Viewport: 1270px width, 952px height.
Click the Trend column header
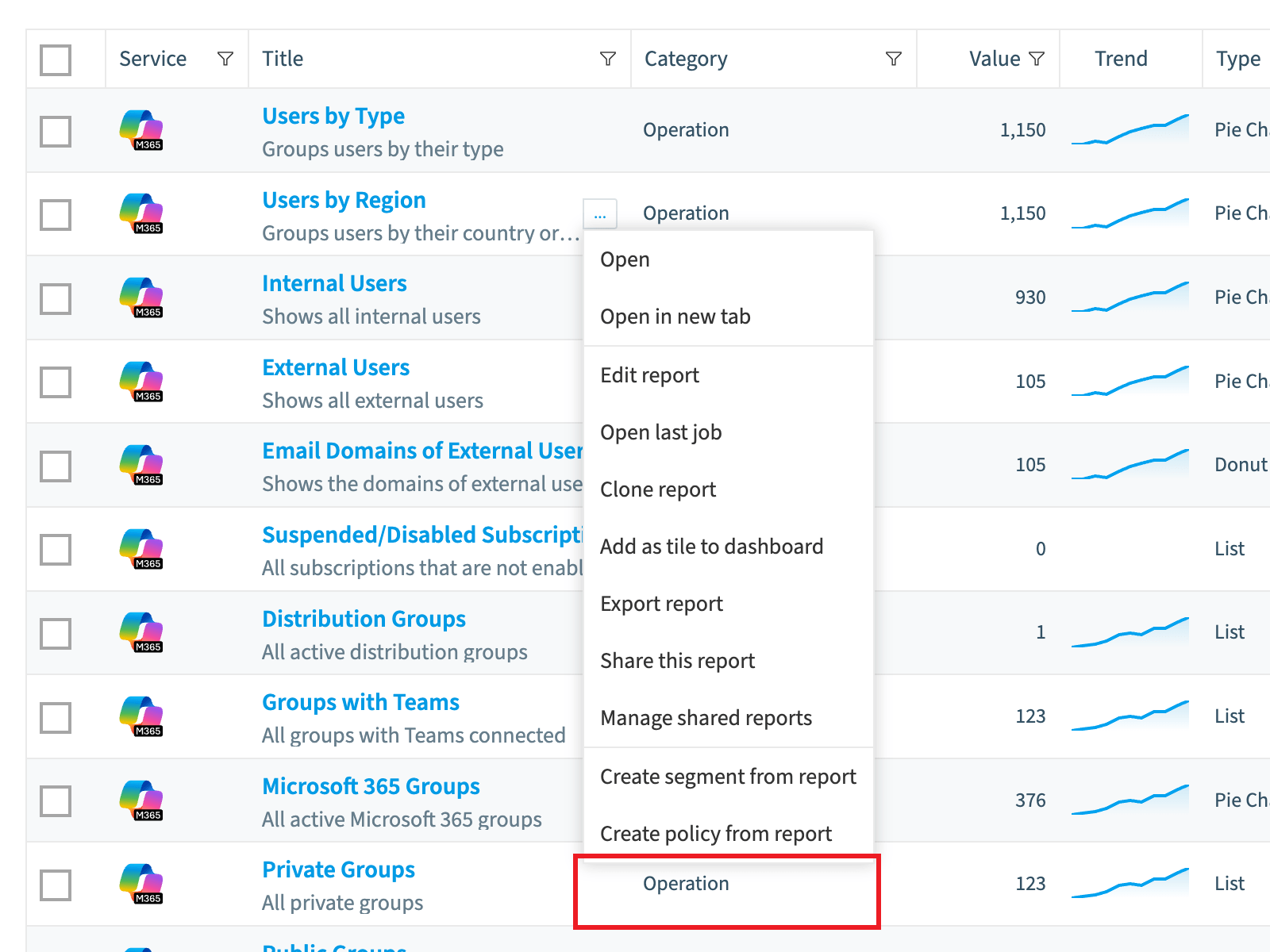click(x=1121, y=59)
